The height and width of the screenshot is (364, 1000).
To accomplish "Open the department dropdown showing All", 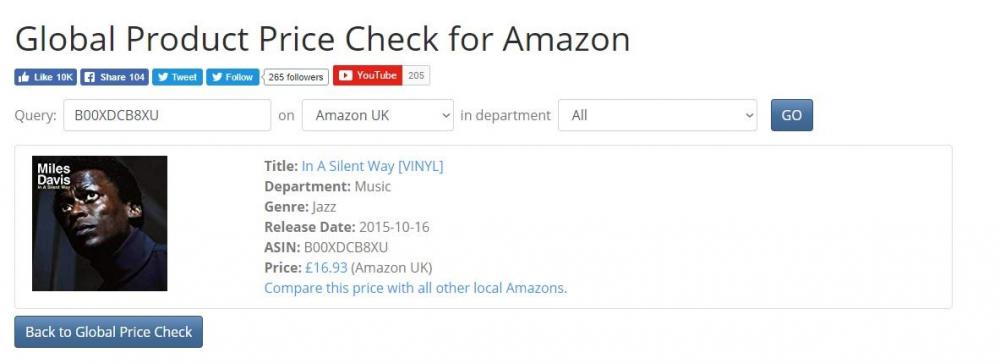I will pos(658,115).
